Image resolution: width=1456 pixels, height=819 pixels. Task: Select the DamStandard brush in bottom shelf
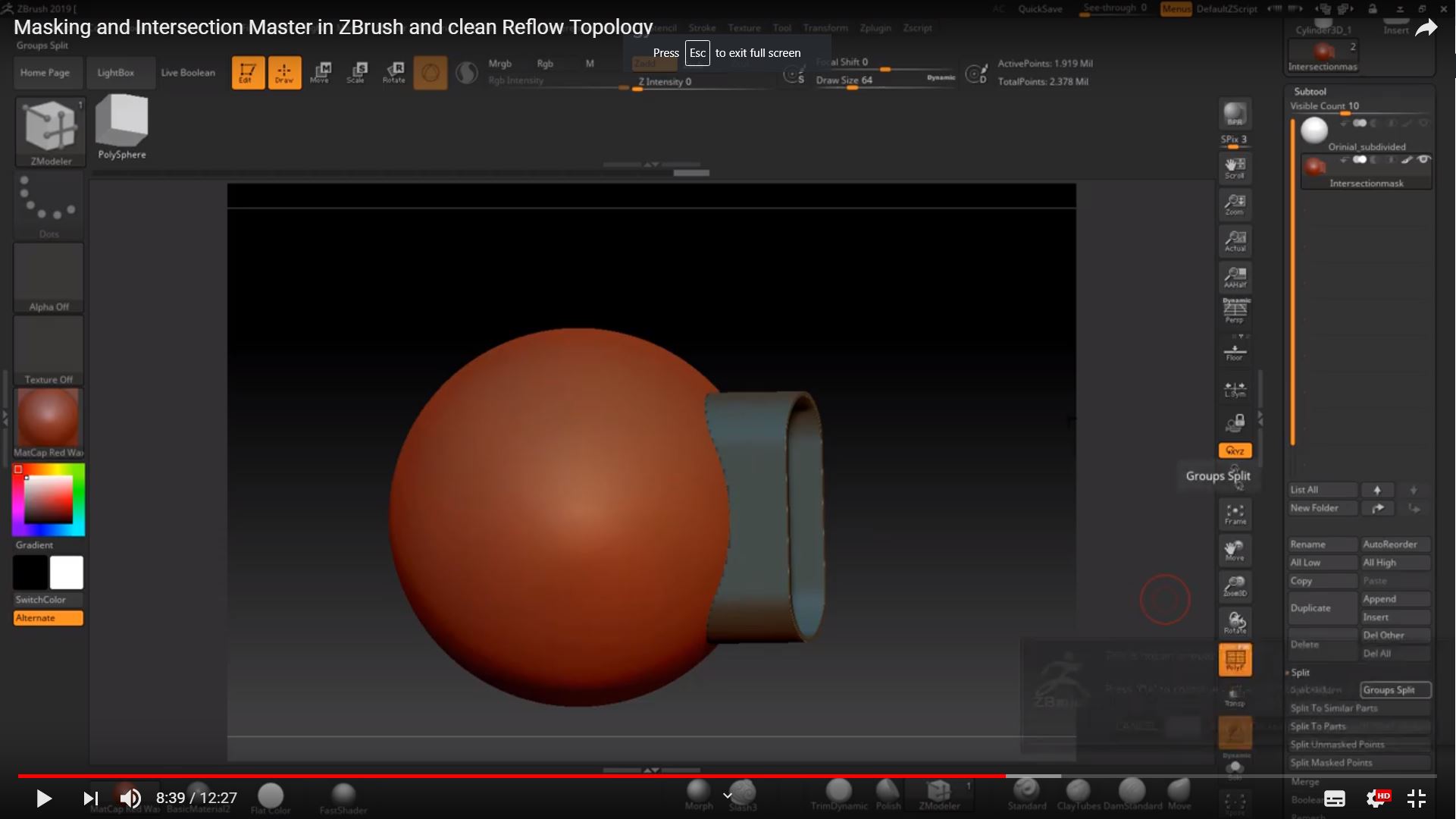click(1132, 795)
